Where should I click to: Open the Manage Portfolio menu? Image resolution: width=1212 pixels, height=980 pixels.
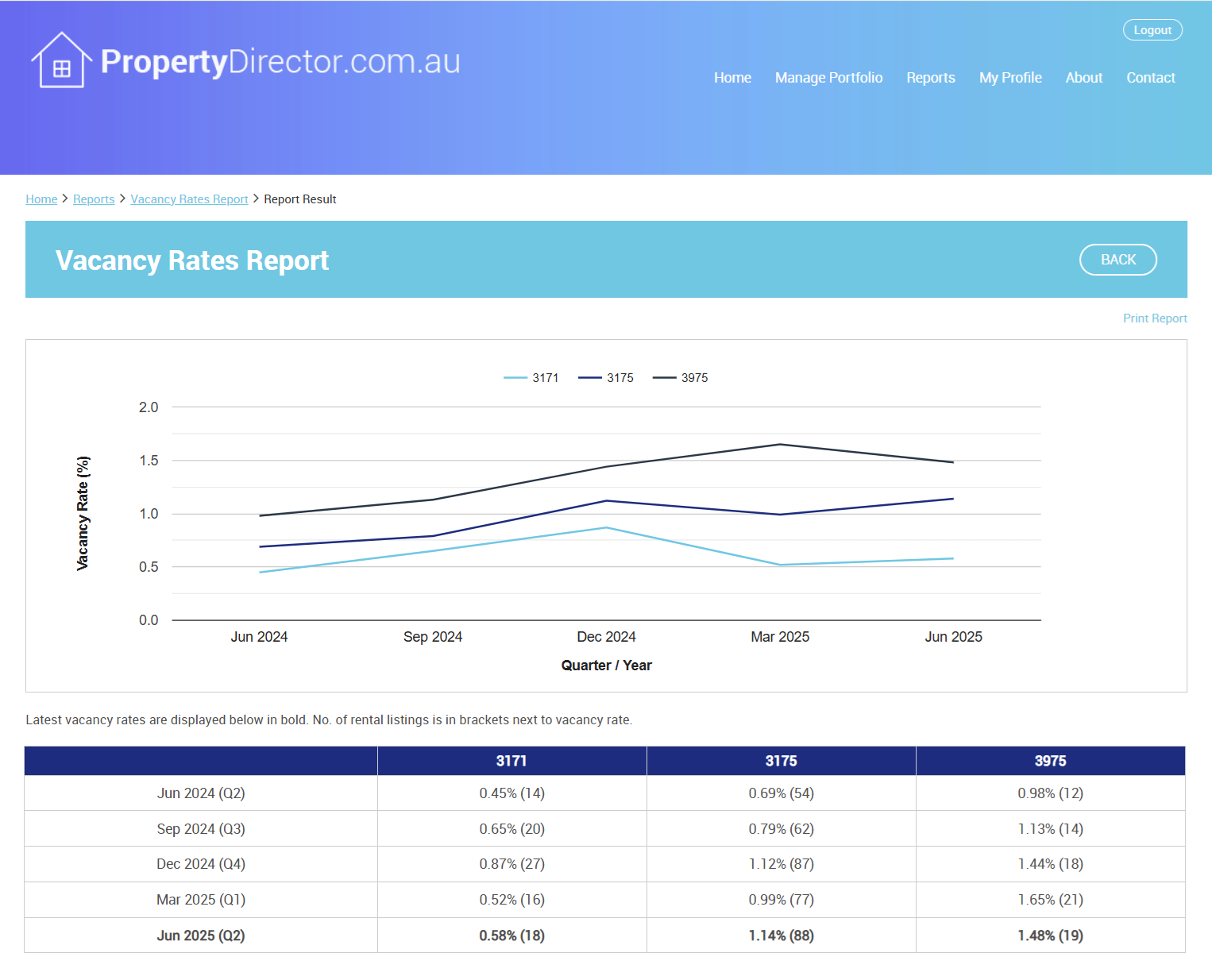[828, 78]
